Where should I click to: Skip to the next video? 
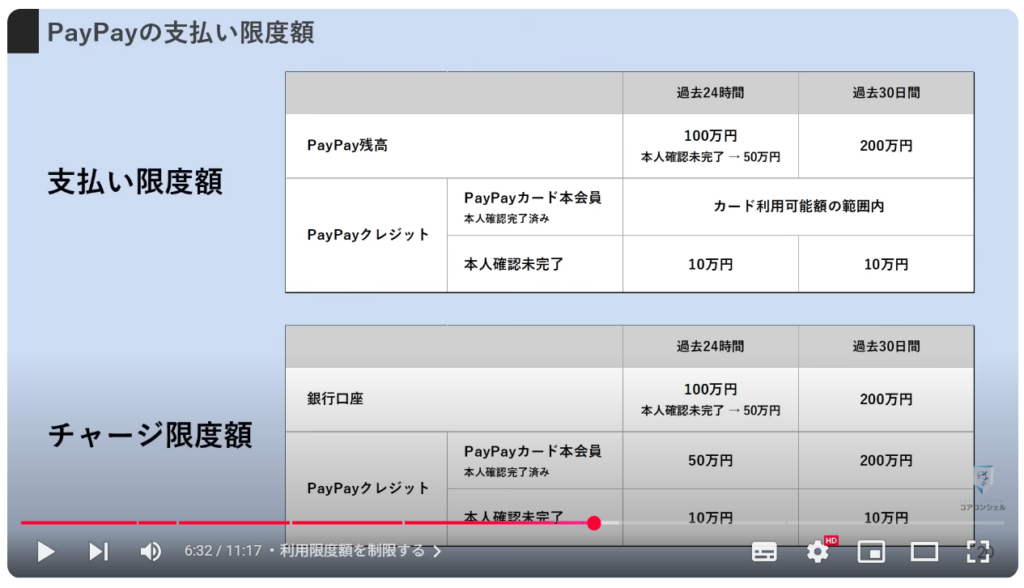pyautogui.click(x=99, y=552)
